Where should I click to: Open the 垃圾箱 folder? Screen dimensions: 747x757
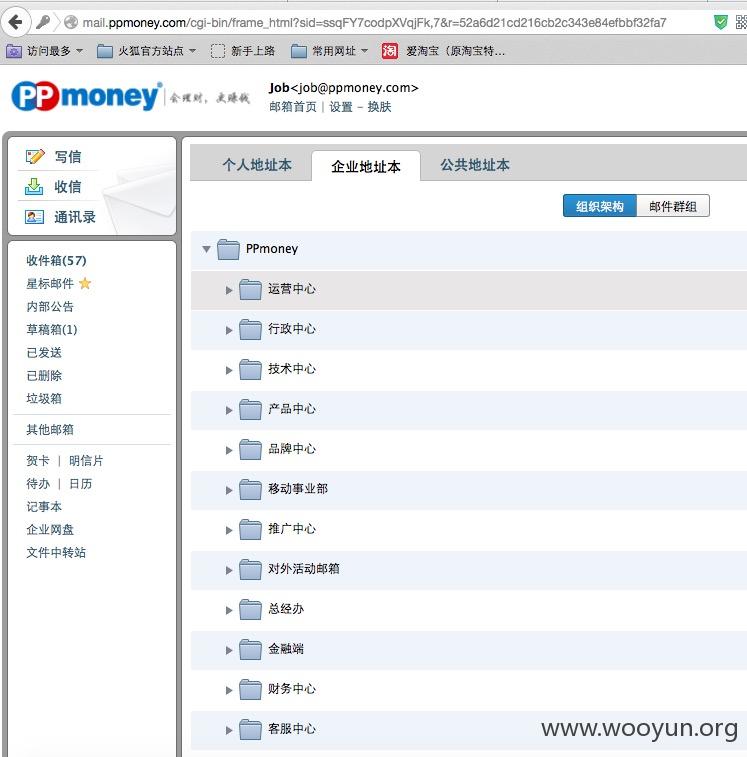(x=44, y=399)
